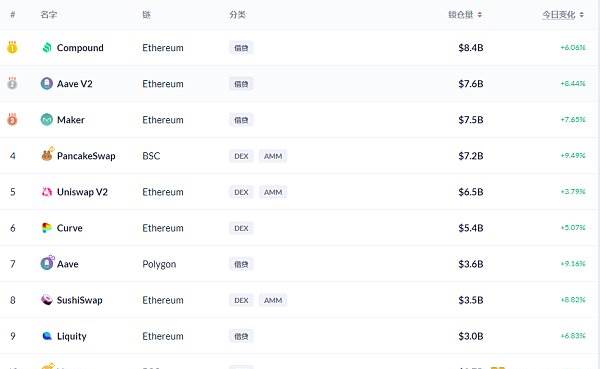Click the bronze third-place medal icon
This screenshot has height=369, width=600.
pyautogui.click(x=12, y=119)
